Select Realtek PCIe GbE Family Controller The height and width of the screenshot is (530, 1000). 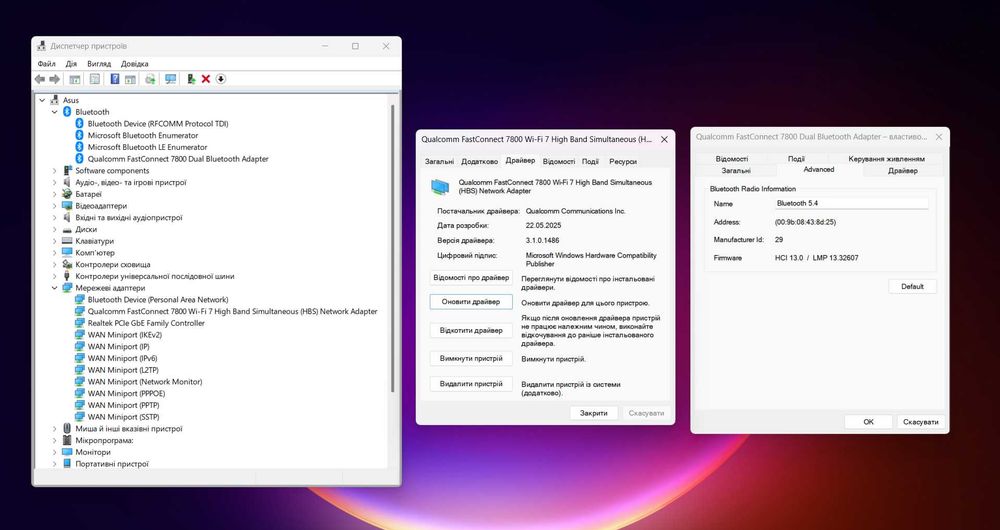(146, 323)
